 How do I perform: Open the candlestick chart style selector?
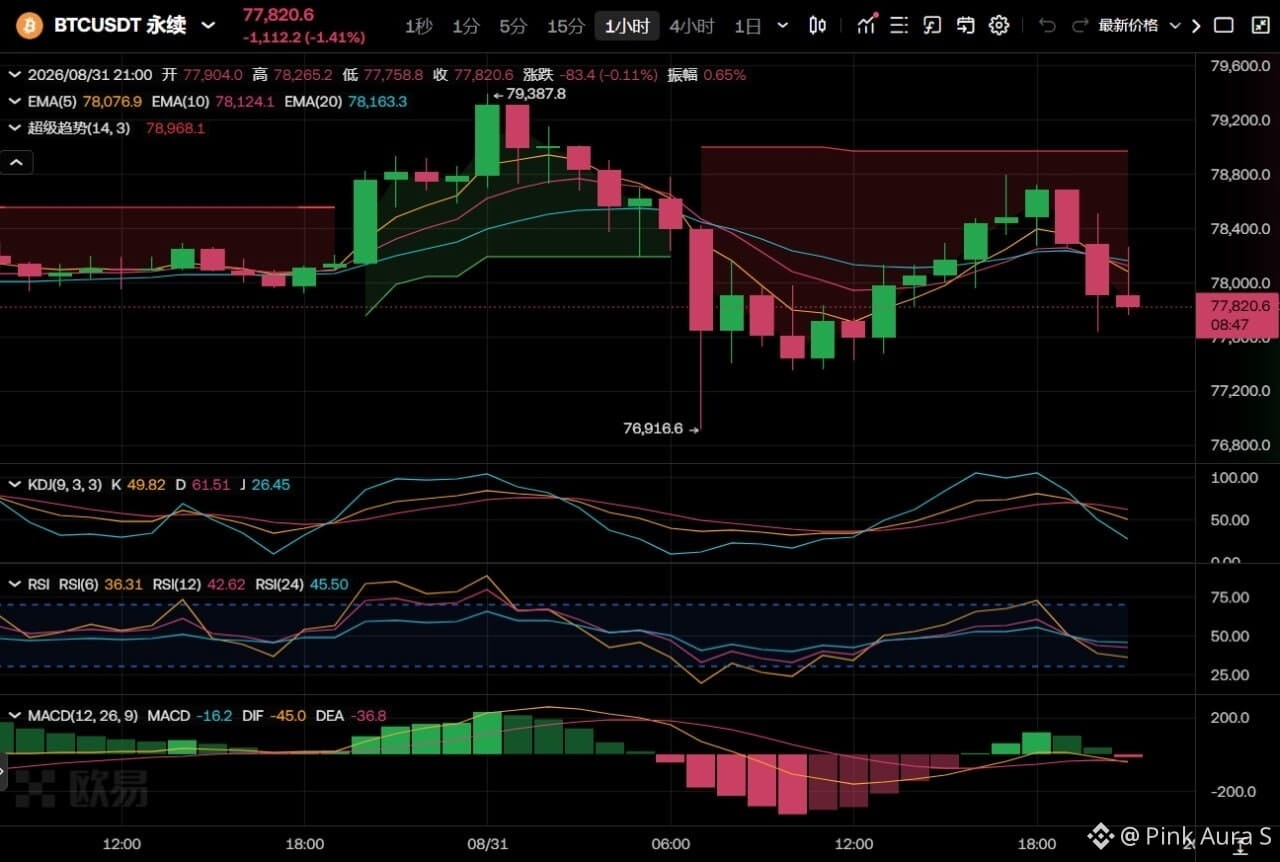(818, 26)
